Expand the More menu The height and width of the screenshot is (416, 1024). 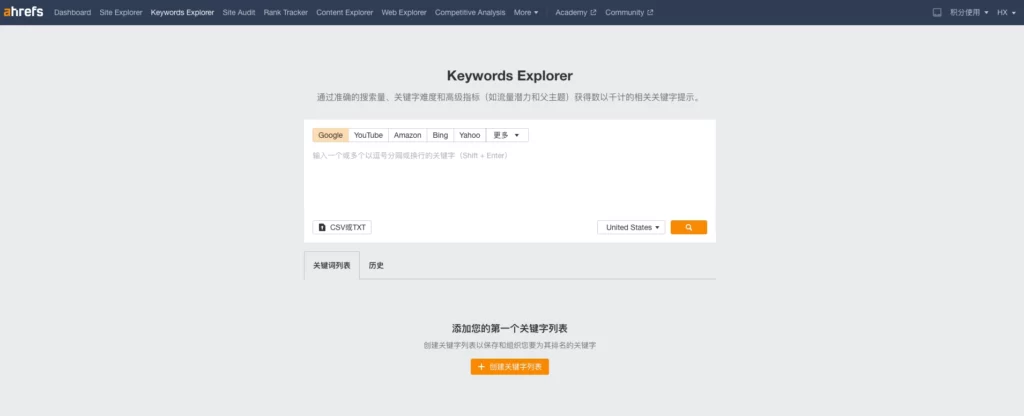click(x=526, y=12)
